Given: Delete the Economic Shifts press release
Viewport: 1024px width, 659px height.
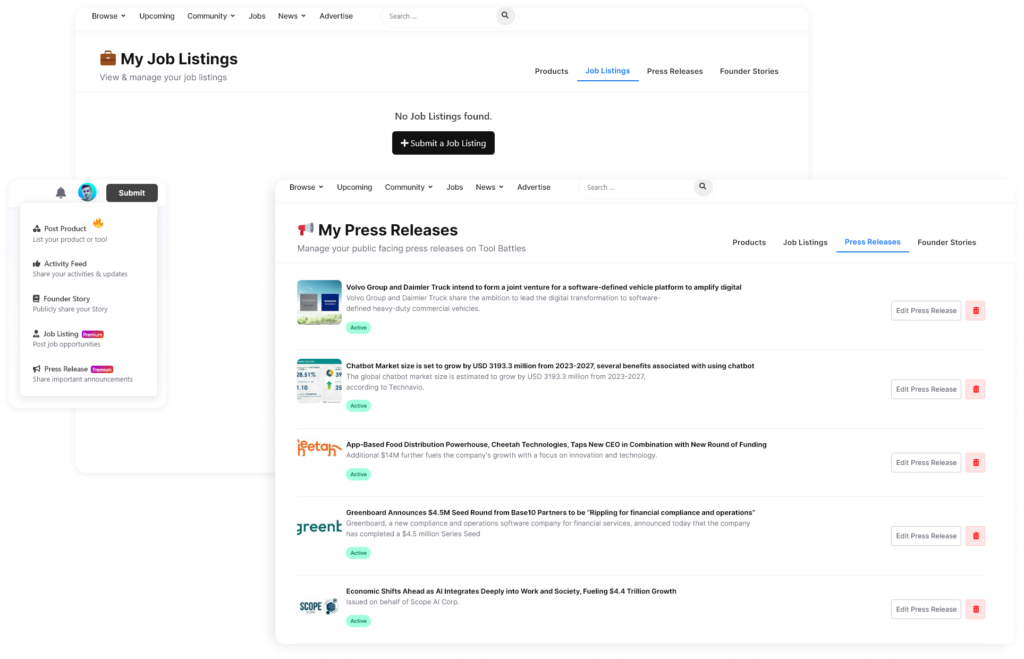Looking at the screenshot, I should pyautogui.click(x=976, y=609).
